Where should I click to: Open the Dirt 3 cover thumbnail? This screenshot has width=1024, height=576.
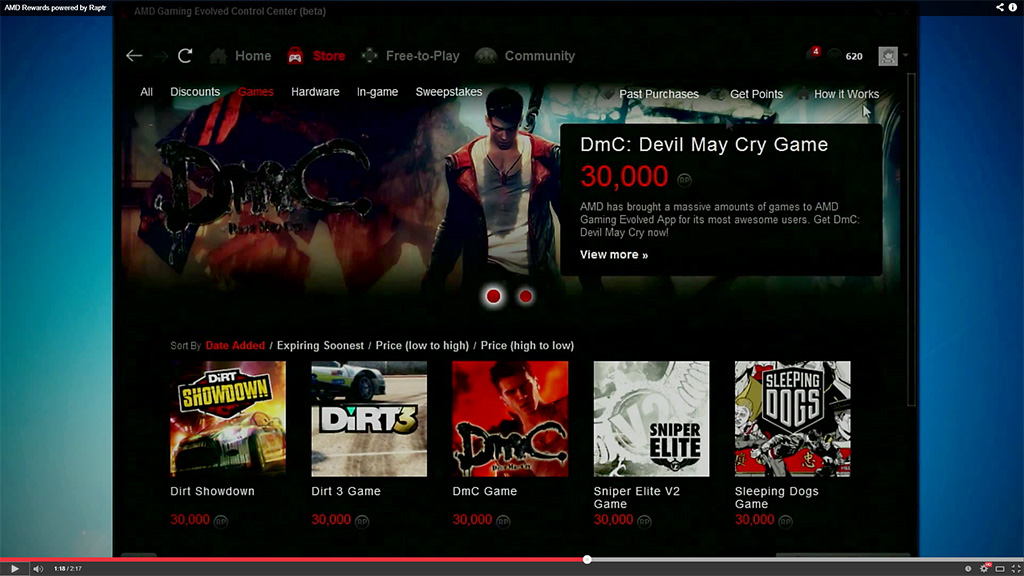point(369,419)
